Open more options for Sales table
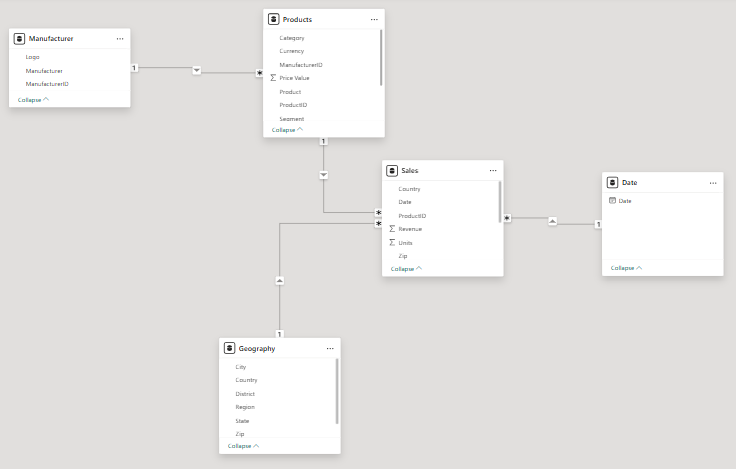Image resolution: width=736 pixels, height=469 pixels. 493,171
